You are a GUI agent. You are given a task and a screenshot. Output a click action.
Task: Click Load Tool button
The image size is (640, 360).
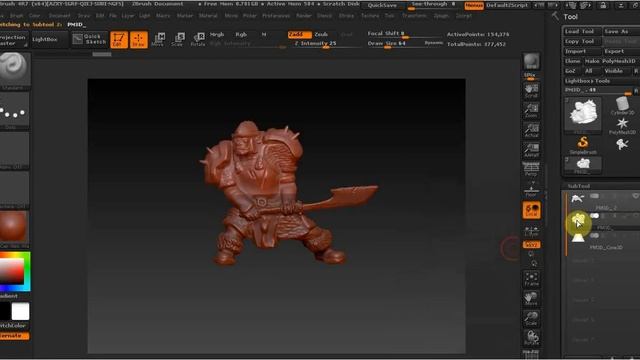582,31
